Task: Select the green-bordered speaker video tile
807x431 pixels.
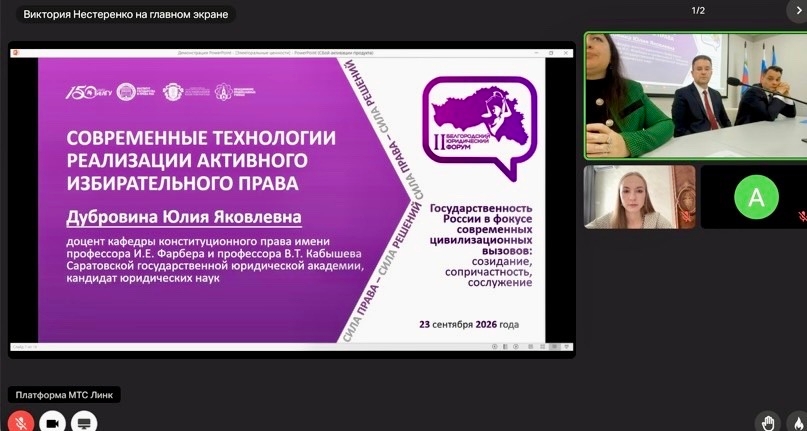Action: tap(695, 96)
